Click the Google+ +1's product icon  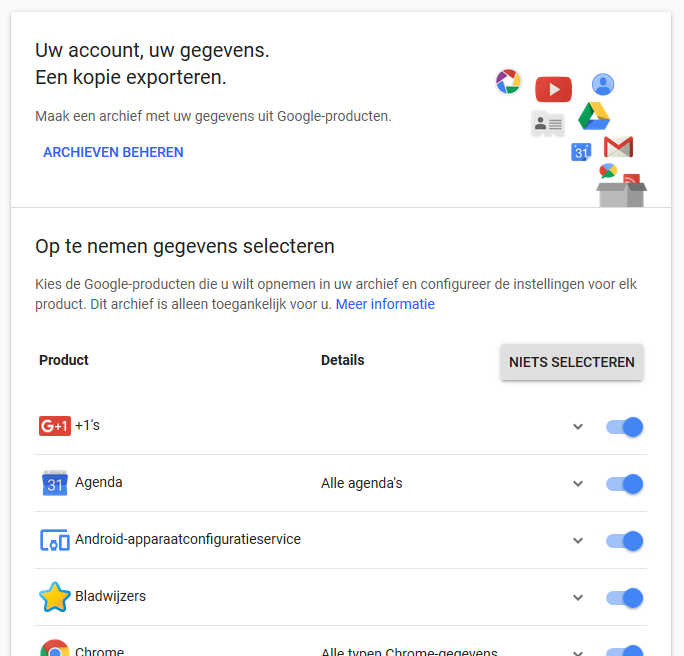coord(54,426)
